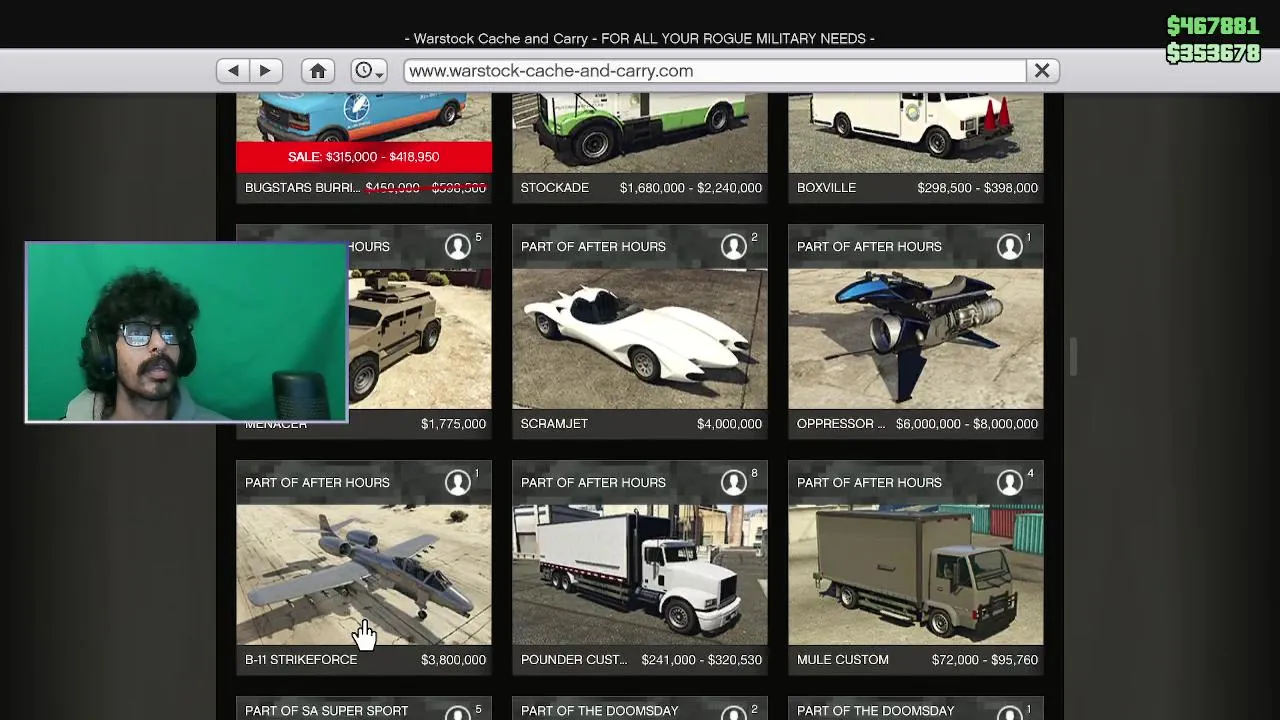The width and height of the screenshot is (1280, 720).
Task: Open the Boxville van thumbnail
Action: pos(916,133)
